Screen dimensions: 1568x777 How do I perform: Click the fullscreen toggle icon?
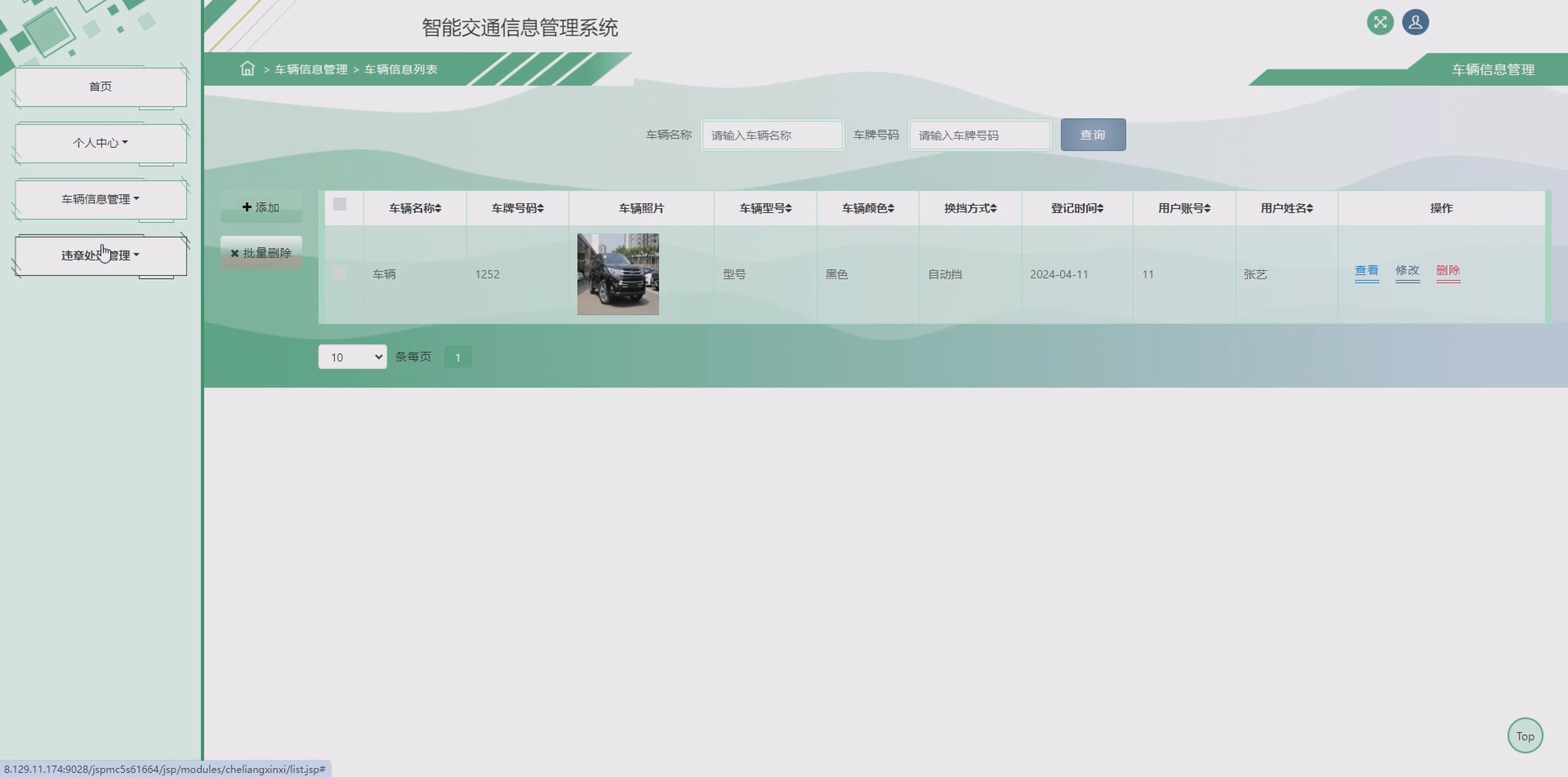point(1380,22)
